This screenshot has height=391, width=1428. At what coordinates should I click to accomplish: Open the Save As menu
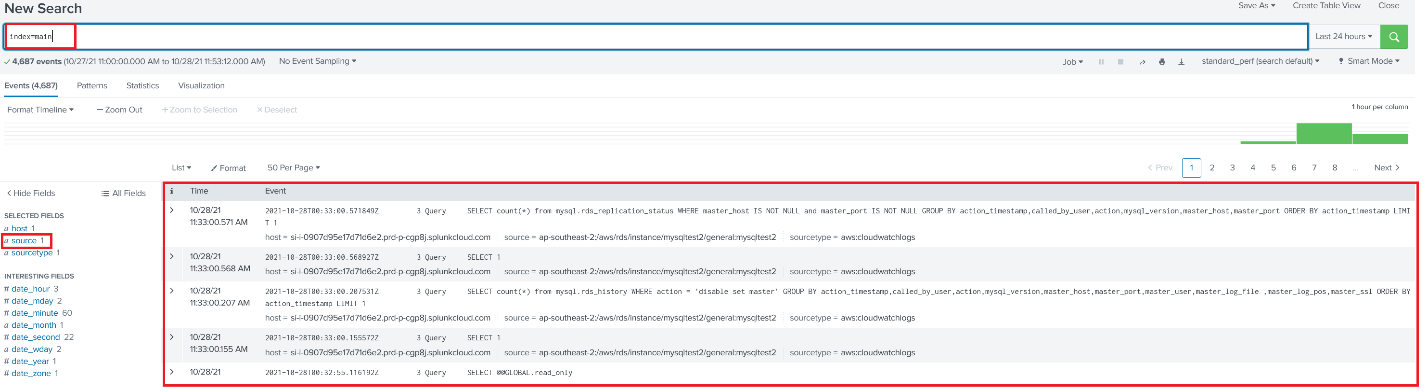pyautogui.click(x=1257, y=5)
